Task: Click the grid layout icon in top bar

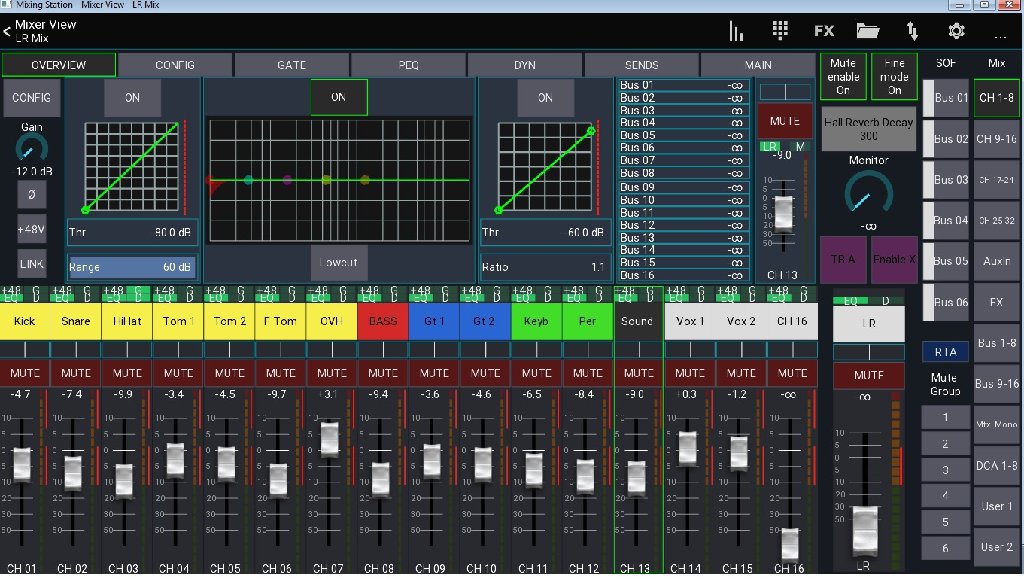Action: 780,31
